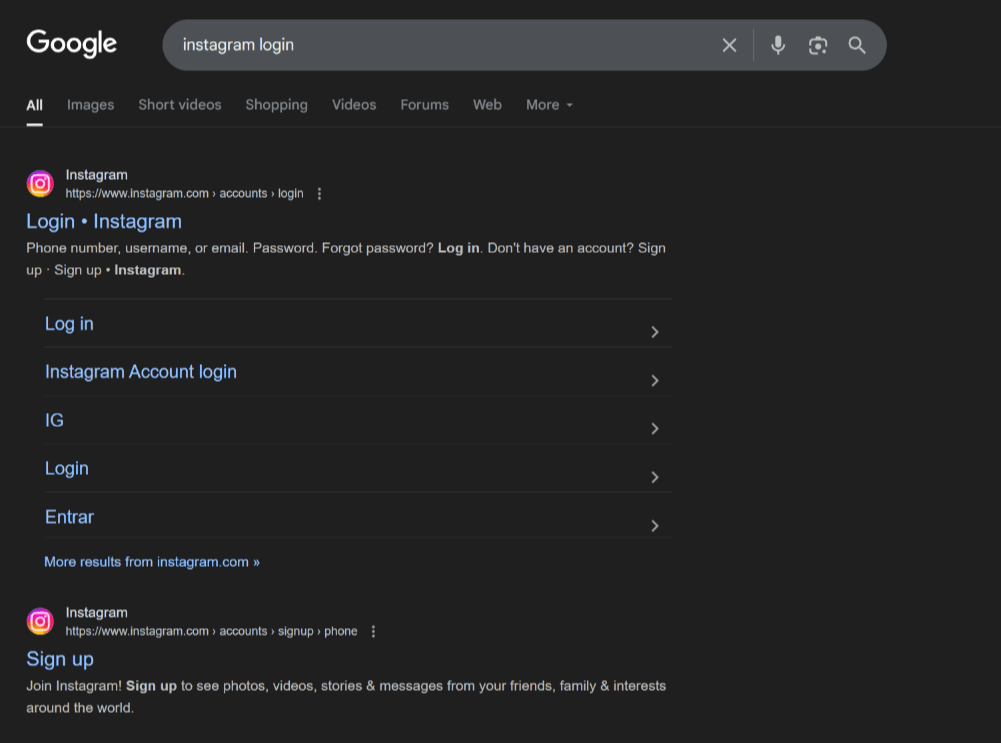
Task: Click Instagram favicon of the Sign up result
Action: 40,621
